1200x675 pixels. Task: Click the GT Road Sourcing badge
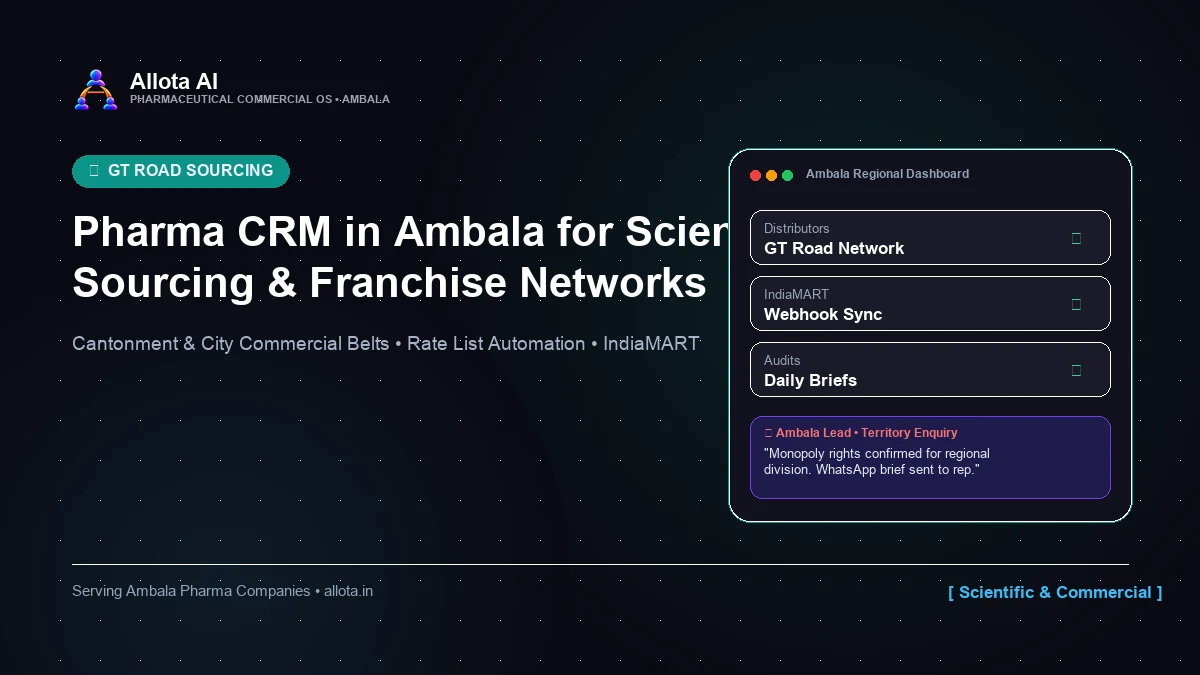[181, 171]
